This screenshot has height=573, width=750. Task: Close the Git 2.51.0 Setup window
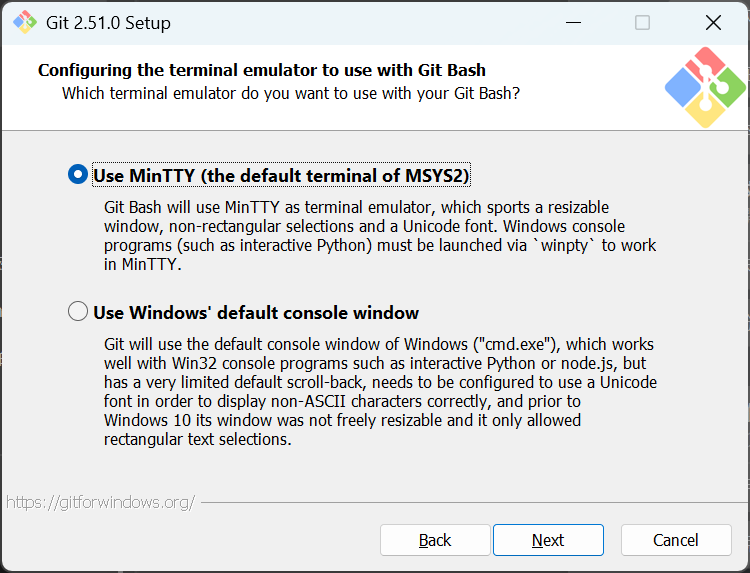pos(713,22)
